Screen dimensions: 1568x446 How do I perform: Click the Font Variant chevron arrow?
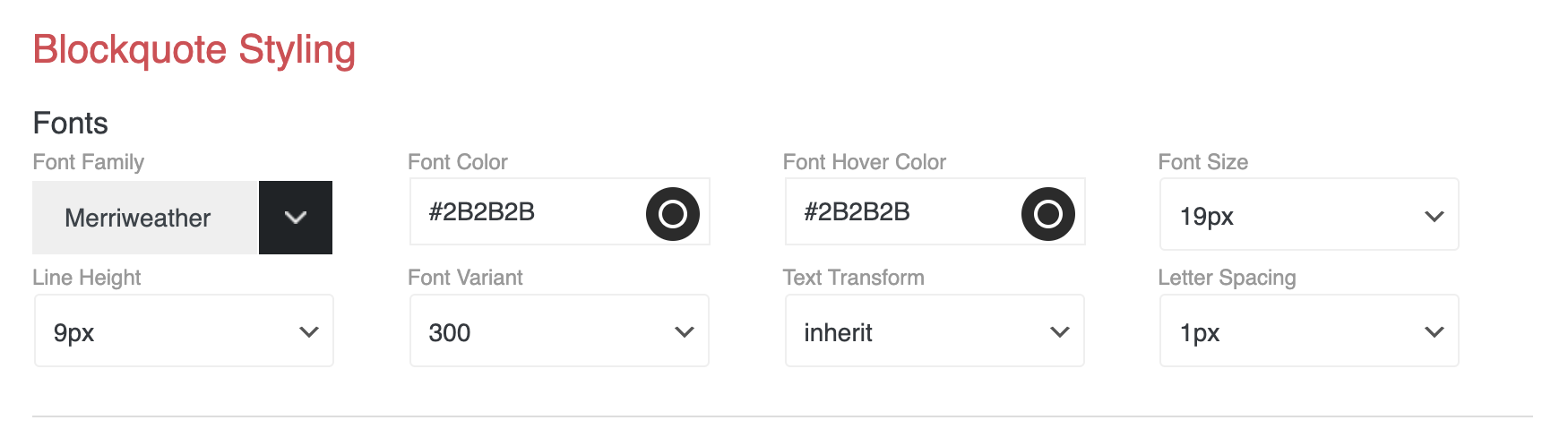[x=685, y=332]
